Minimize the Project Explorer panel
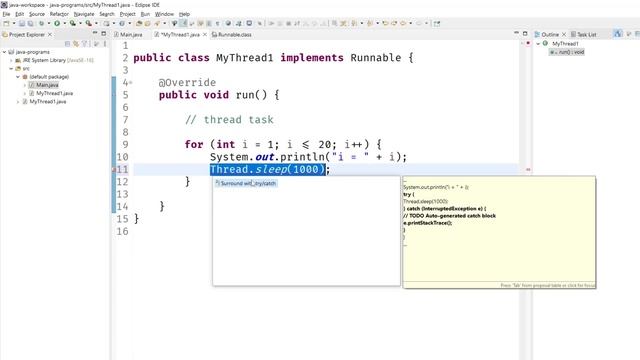640x360 pixels. (95, 33)
